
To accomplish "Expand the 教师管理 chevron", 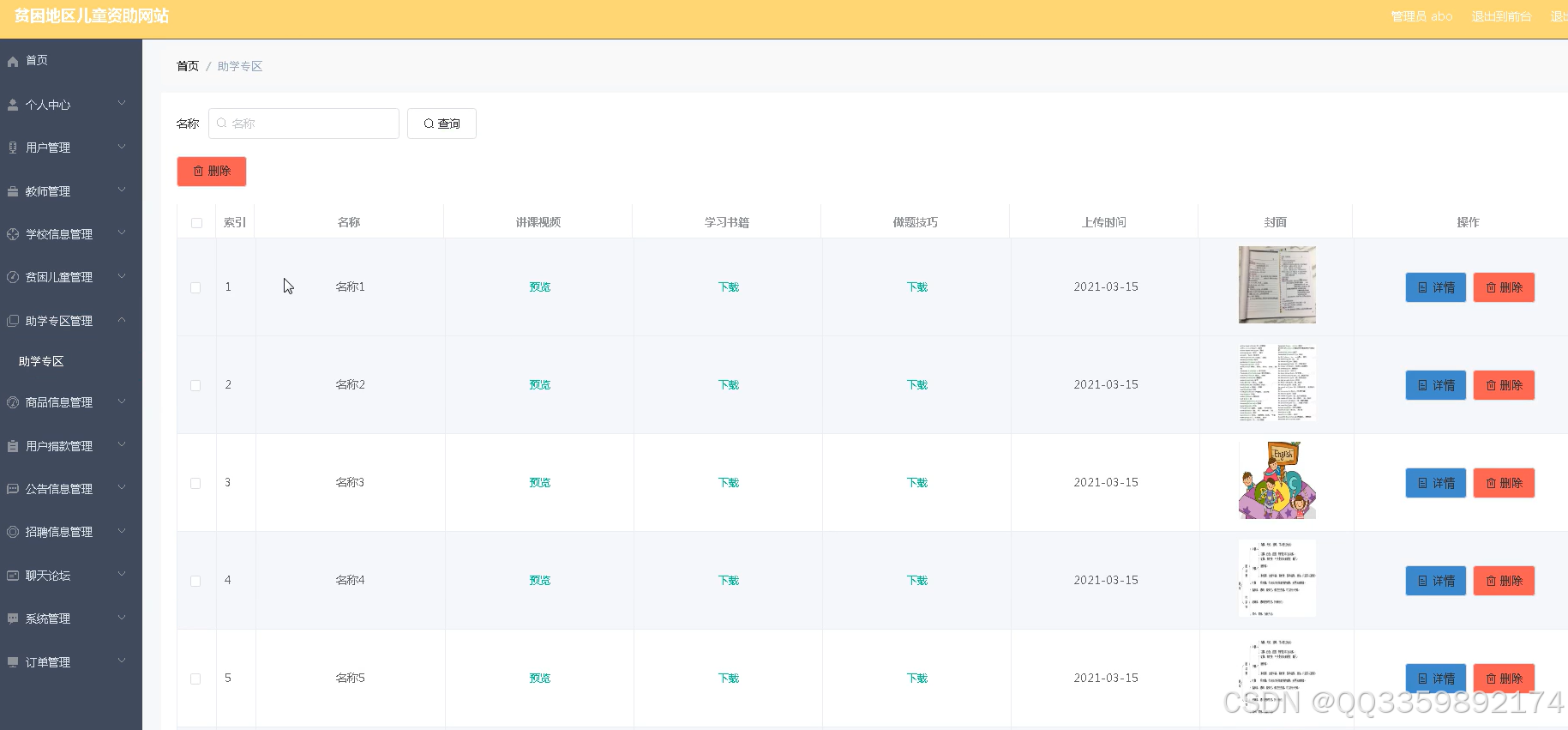I will tap(122, 190).
